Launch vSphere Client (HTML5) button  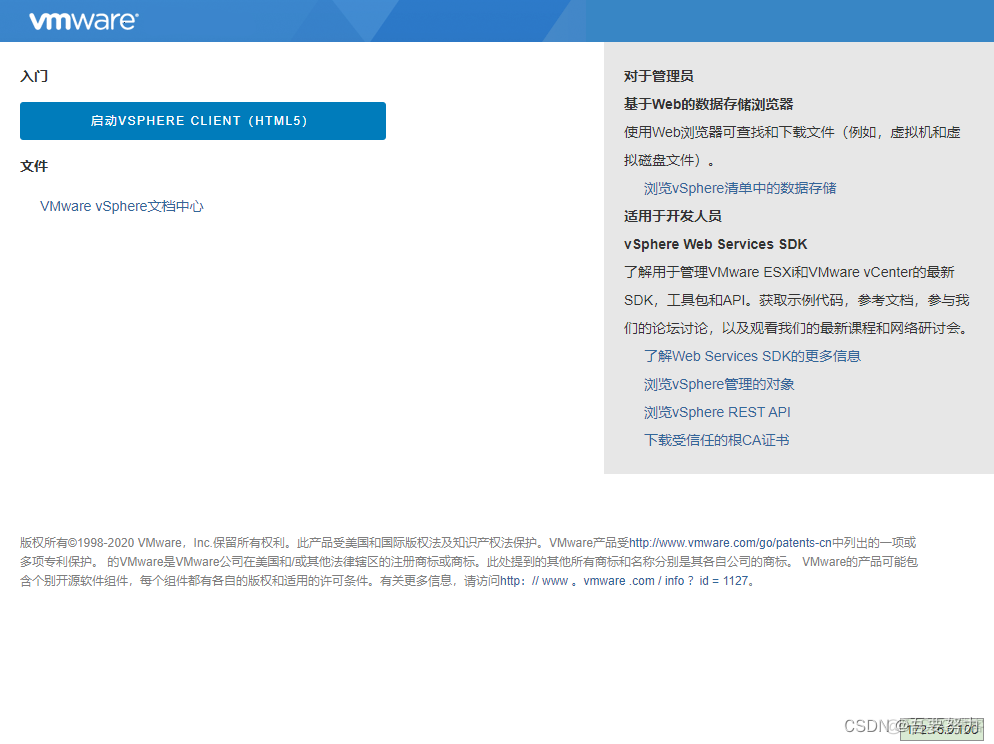click(x=203, y=120)
